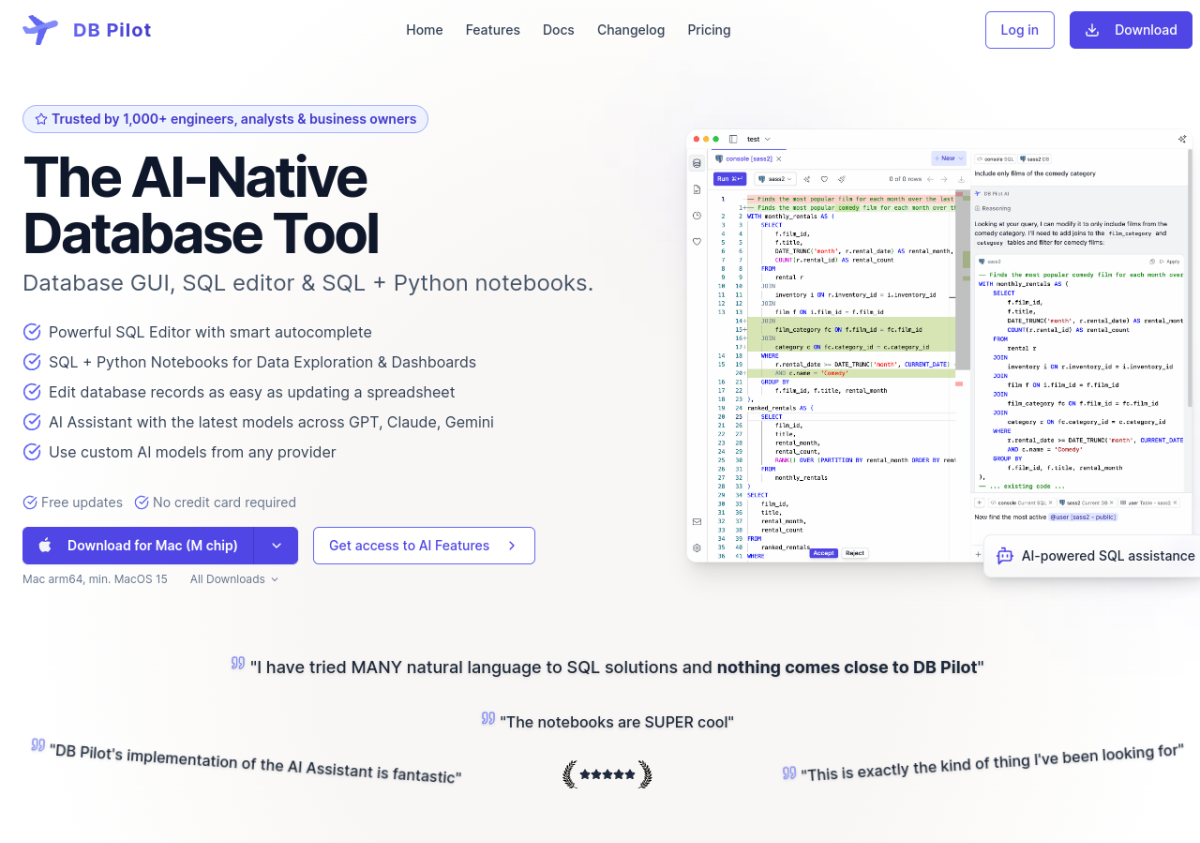
Task: Open the settings gear in app sidebar
Action: 697,548
